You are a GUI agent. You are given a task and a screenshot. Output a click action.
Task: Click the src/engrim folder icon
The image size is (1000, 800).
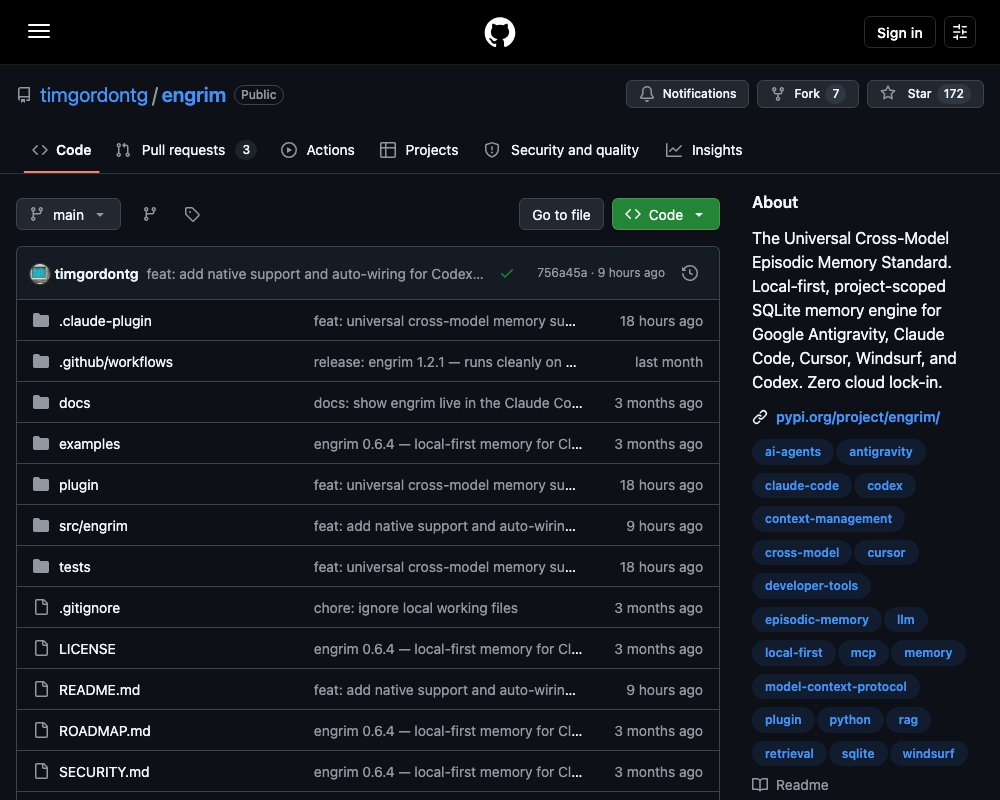point(41,525)
